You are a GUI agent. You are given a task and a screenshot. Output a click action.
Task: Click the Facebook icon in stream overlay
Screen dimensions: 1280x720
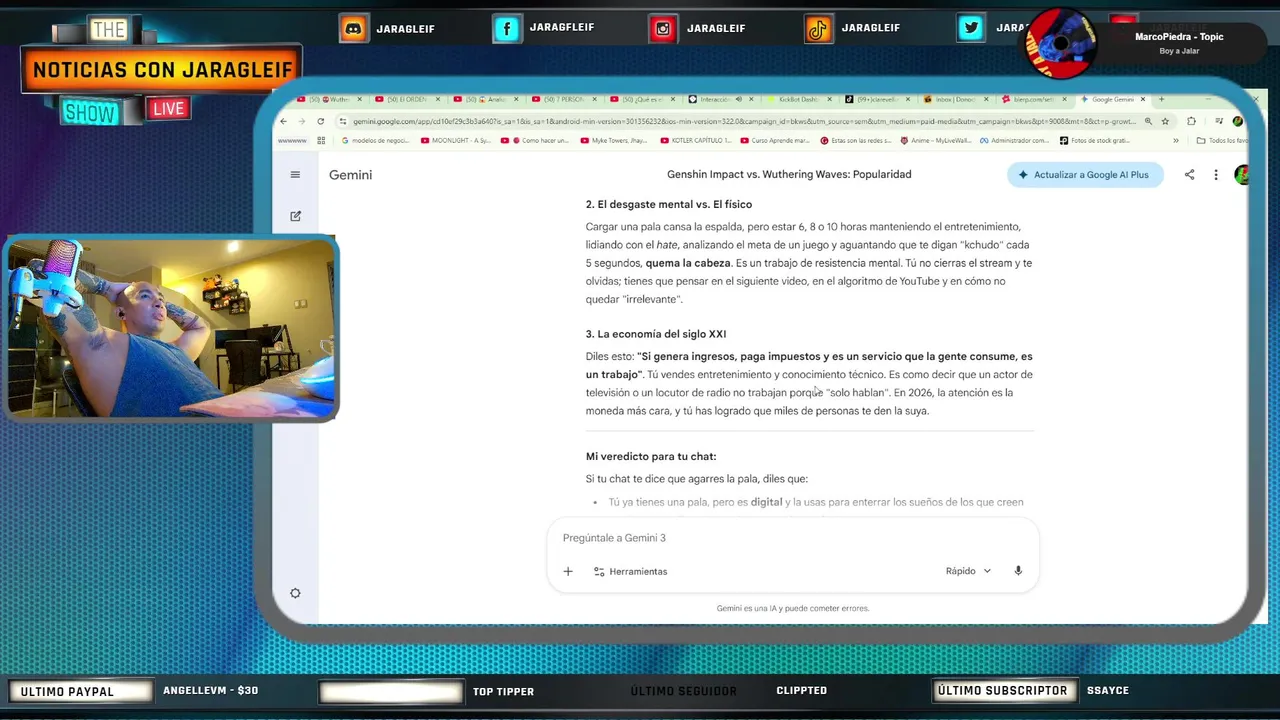click(x=507, y=28)
